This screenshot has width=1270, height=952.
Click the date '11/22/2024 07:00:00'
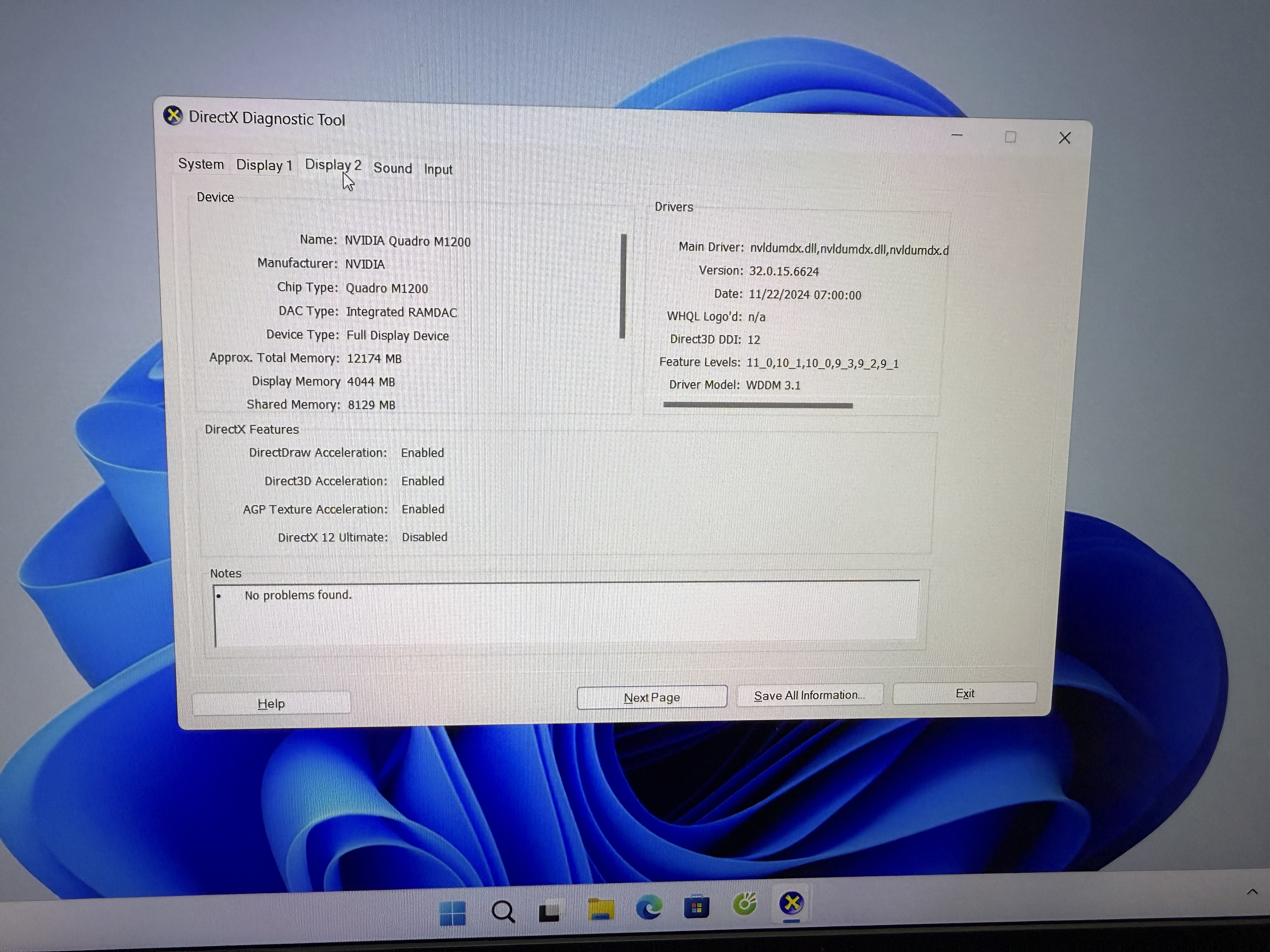(x=804, y=295)
